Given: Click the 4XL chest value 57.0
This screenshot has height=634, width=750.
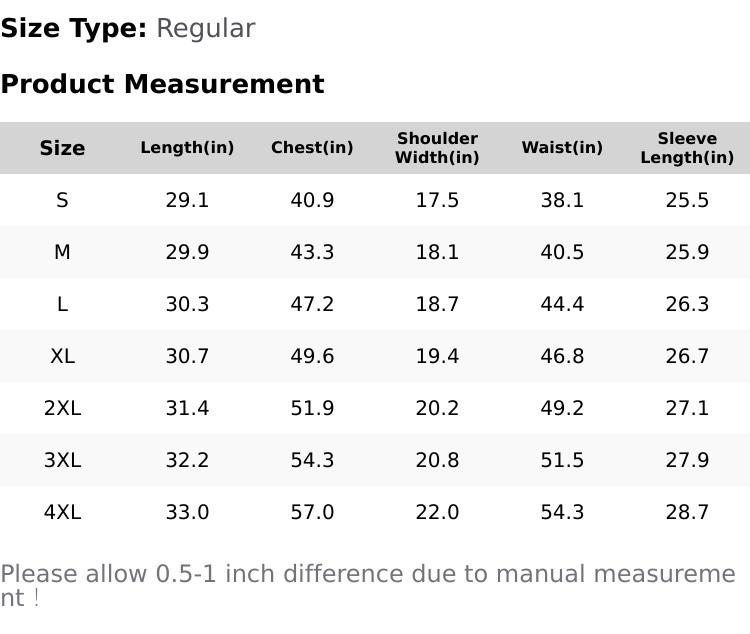Looking at the screenshot, I should [x=312, y=512].
